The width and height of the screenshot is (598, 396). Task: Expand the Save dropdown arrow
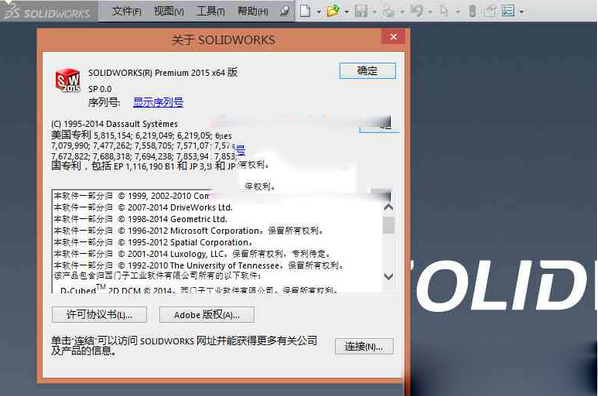375,12
